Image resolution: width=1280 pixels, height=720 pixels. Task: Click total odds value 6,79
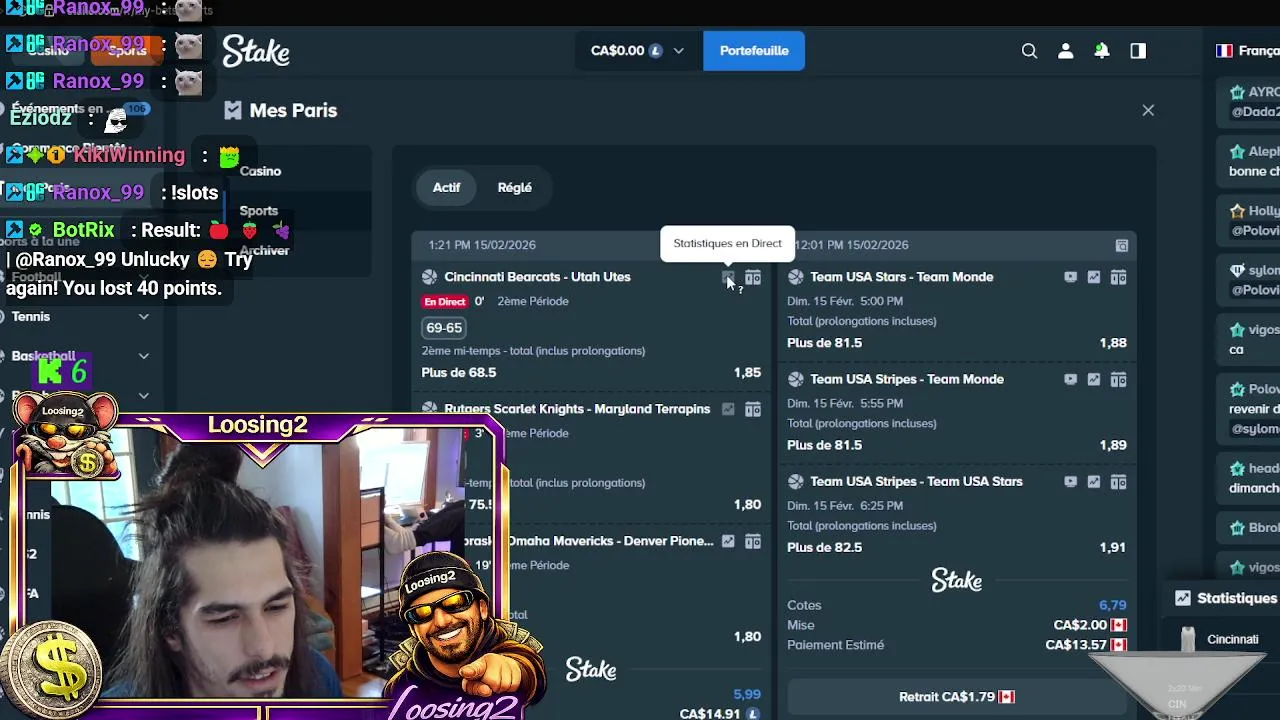click(x=1113, y=605)
